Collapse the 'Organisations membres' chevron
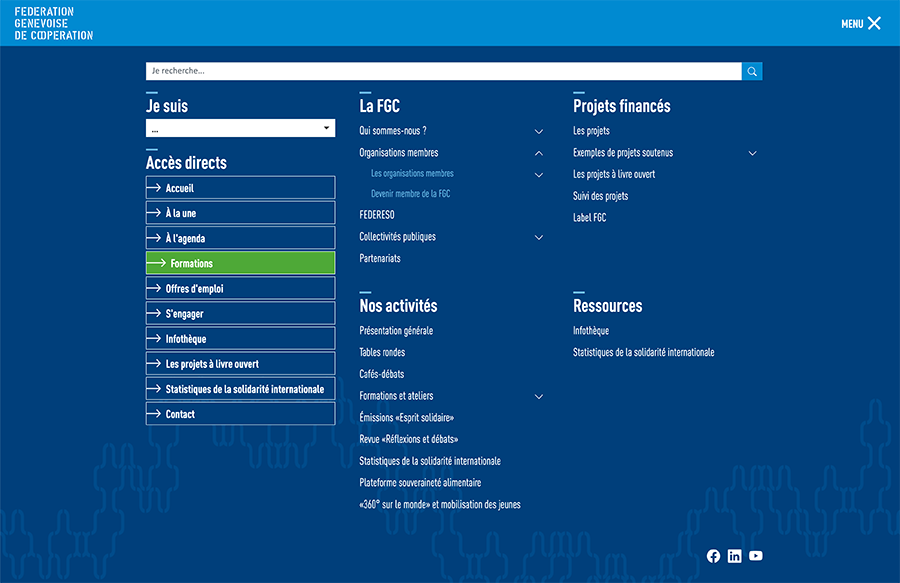This screenshot has height=583, width=900. click(538, 153)
